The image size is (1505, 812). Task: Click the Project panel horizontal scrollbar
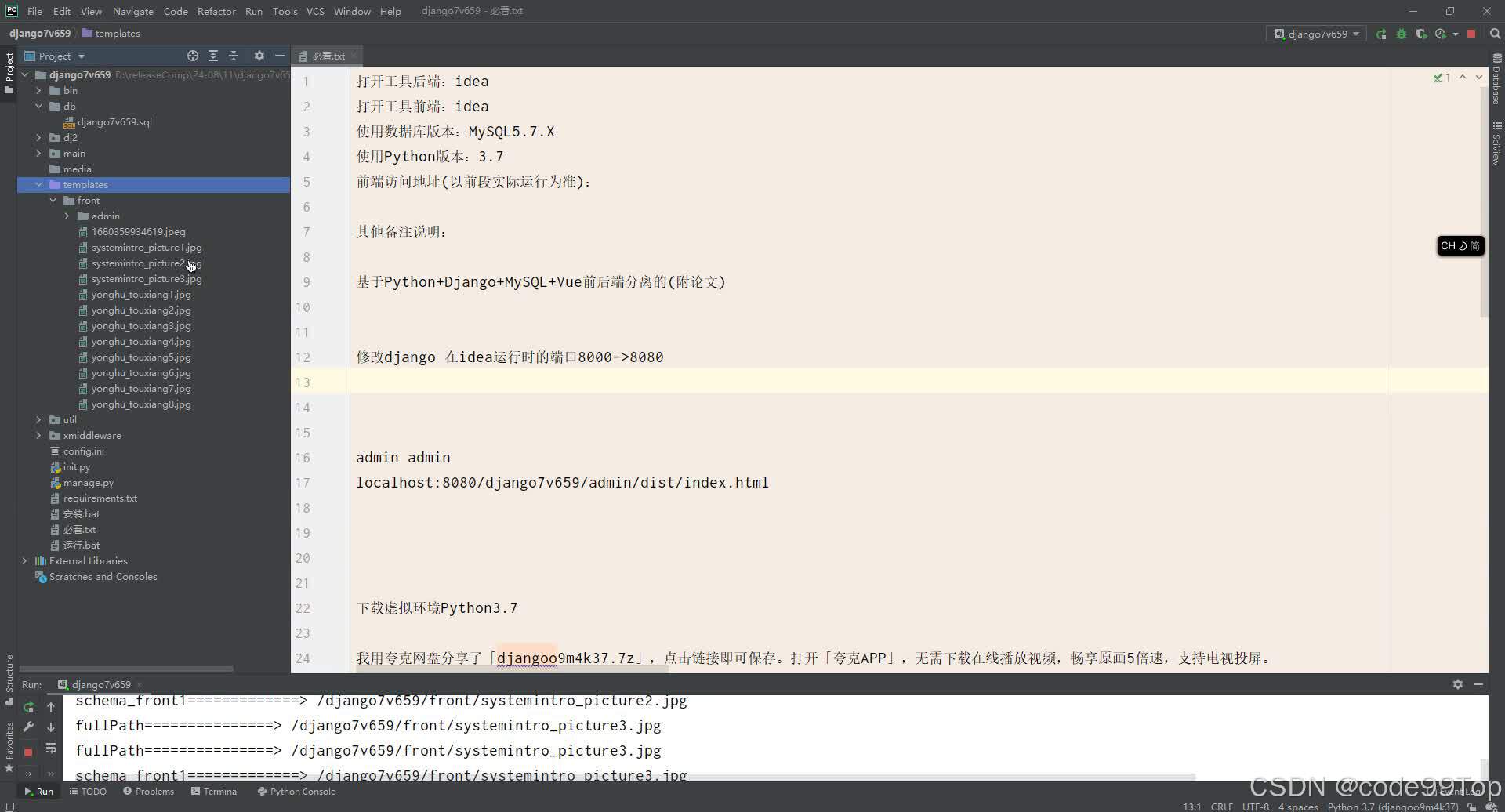(x=125, y=669)
